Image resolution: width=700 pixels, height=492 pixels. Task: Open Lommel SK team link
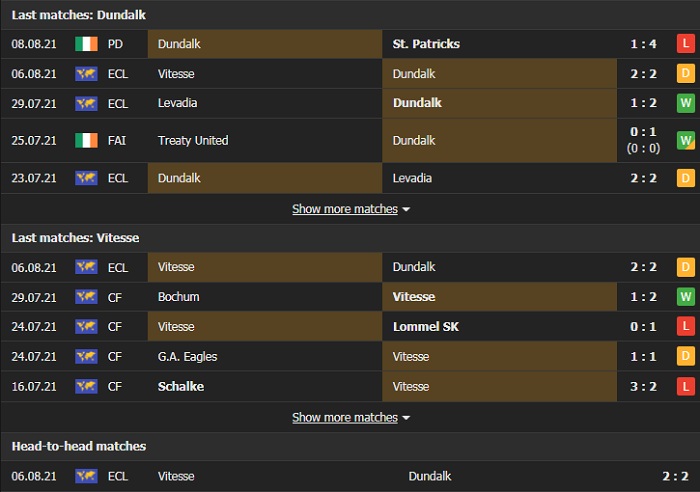[426, 327]
